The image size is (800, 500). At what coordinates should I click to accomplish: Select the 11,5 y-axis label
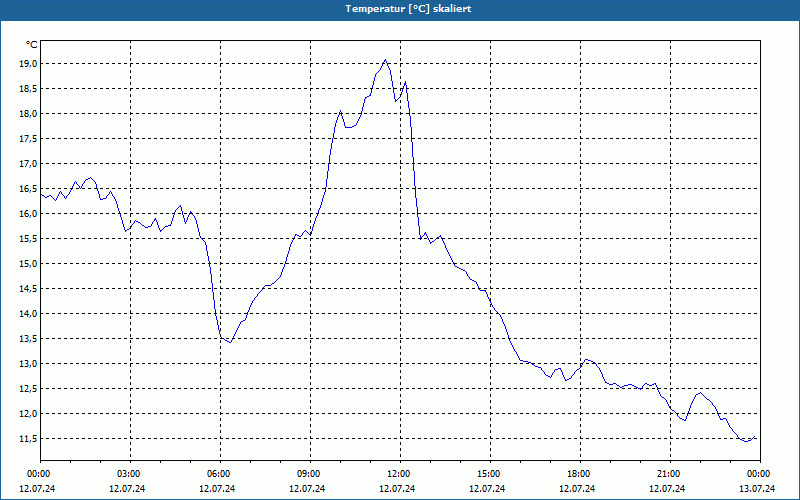[x=28, y=439]
